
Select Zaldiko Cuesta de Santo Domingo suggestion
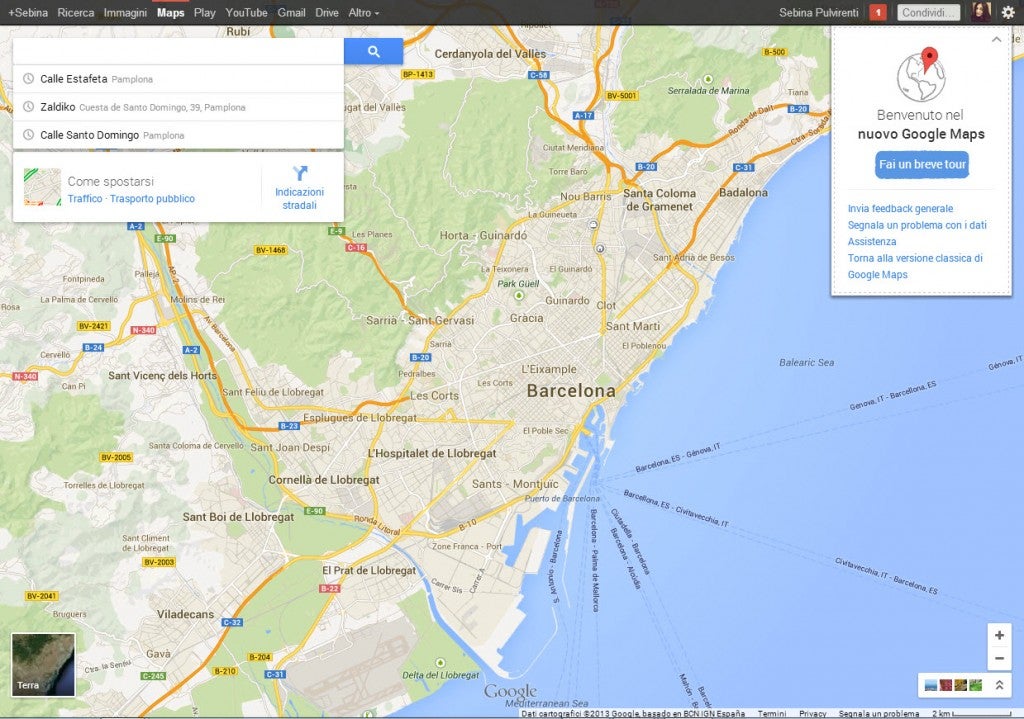[178, 107]
